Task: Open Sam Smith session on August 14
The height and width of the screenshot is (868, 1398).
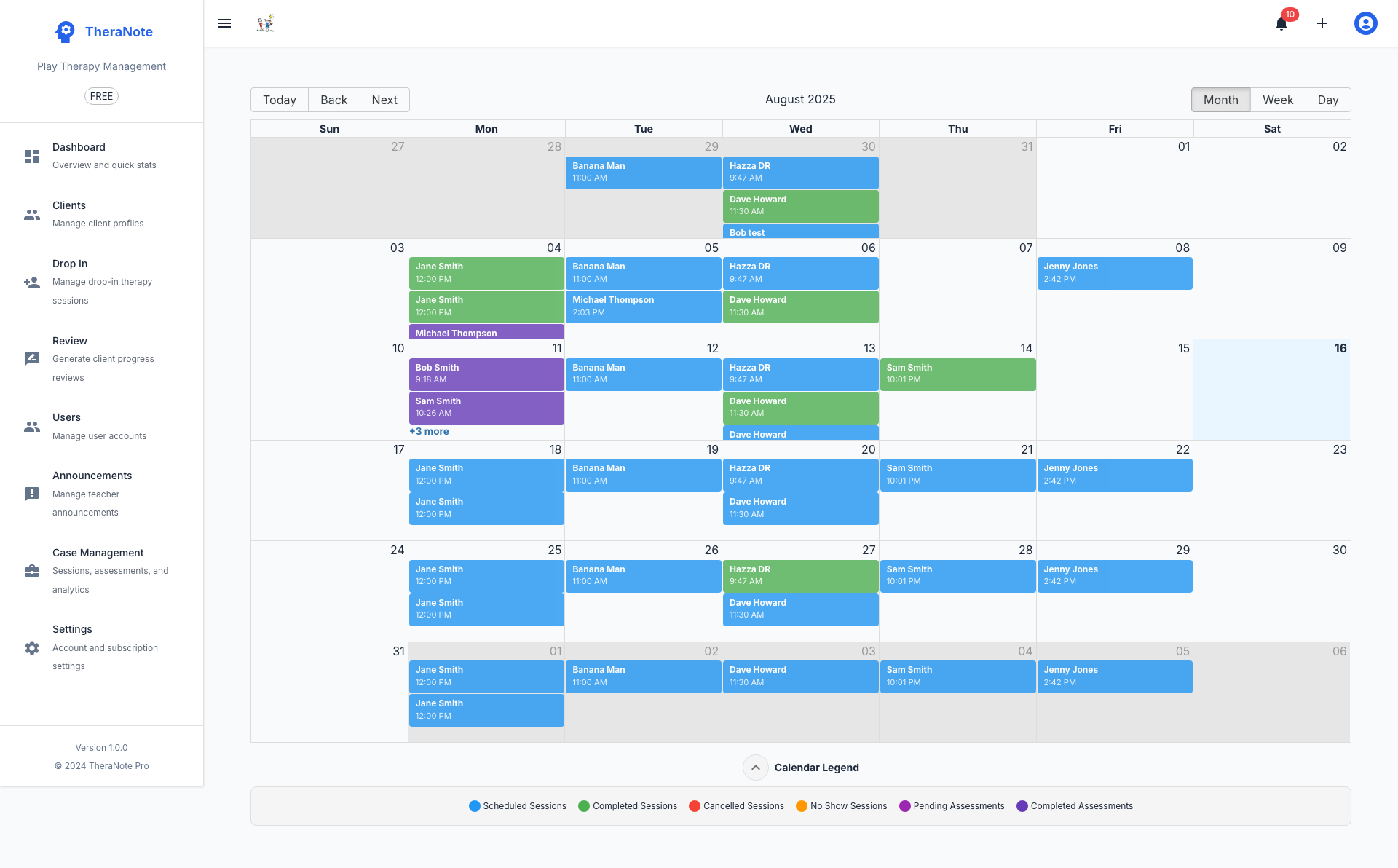Action: coord(957,374)
